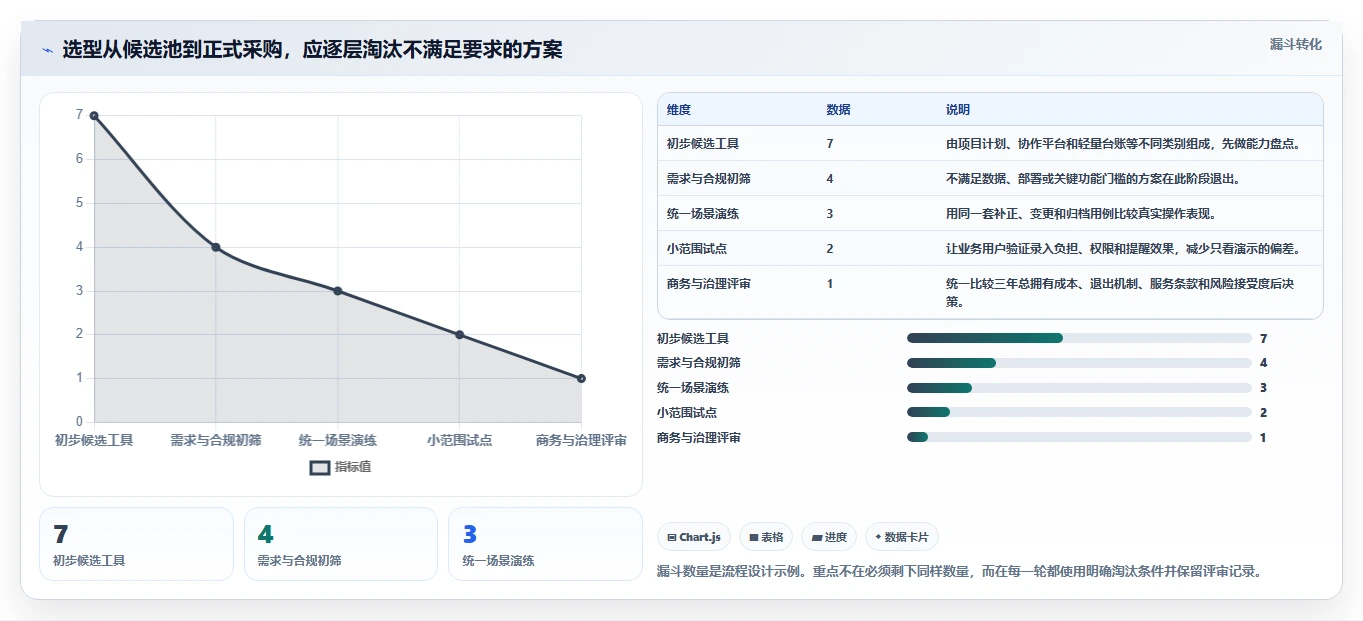Open the card showing 7 初步候选工具
This screenshot has height=621, width=1363.
(136, 544)
